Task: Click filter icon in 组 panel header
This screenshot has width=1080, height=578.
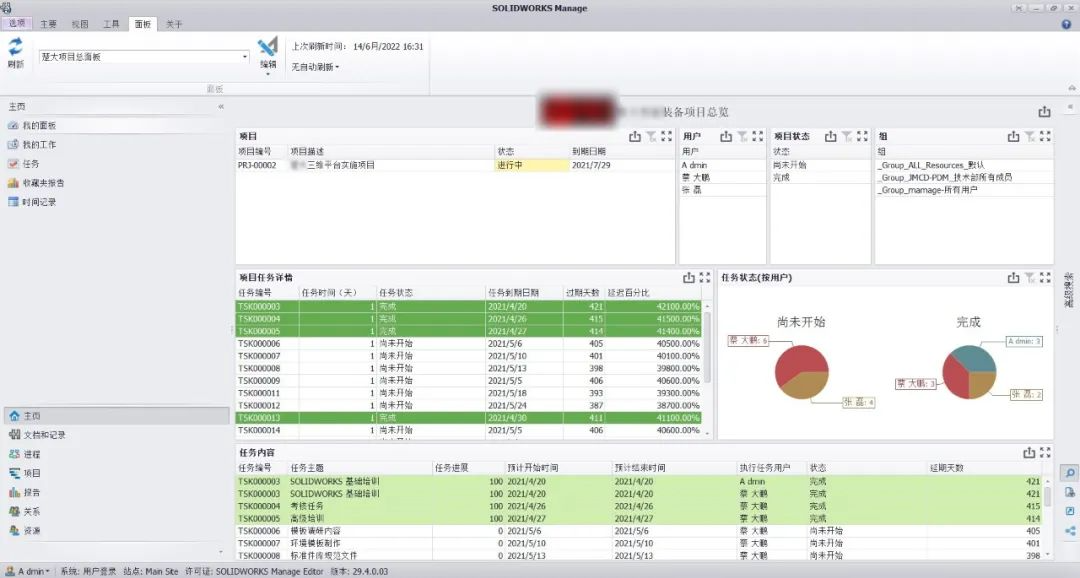Action: point(1030,136)
